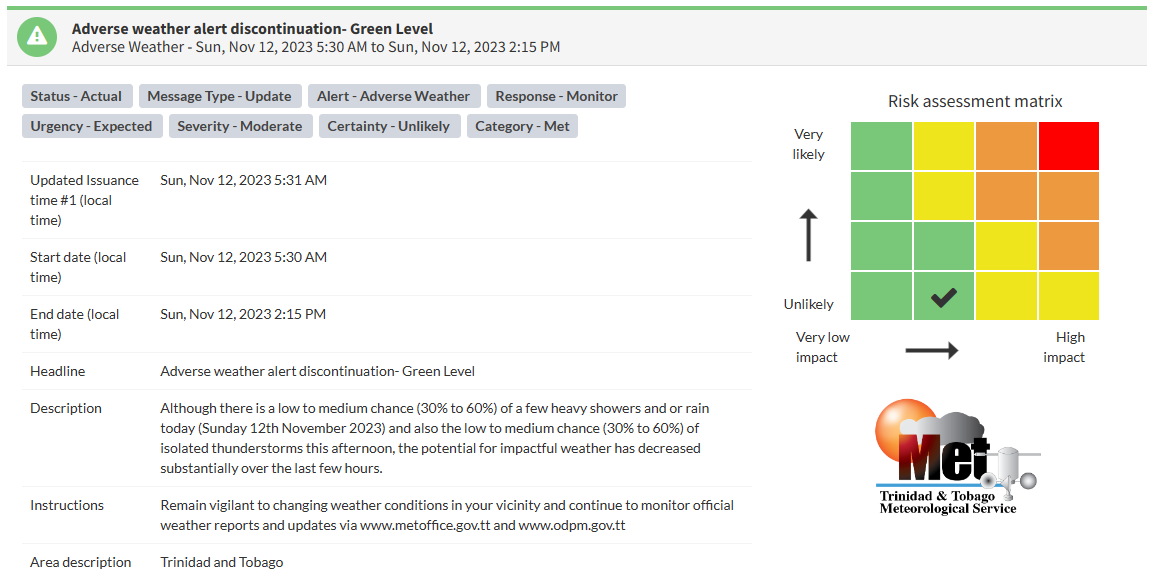
Task: Click the 'Area description' row label
Action: click(x=80, y=562)
